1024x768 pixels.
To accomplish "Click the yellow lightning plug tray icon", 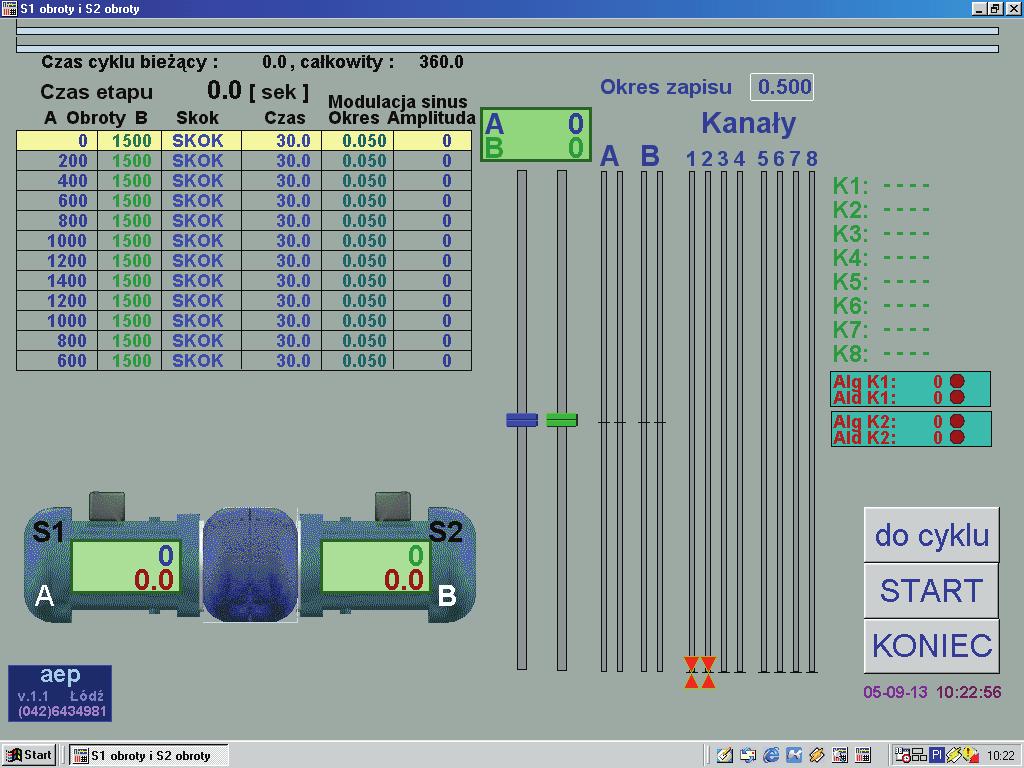I will pyautogui.click(x=954, y=755).
